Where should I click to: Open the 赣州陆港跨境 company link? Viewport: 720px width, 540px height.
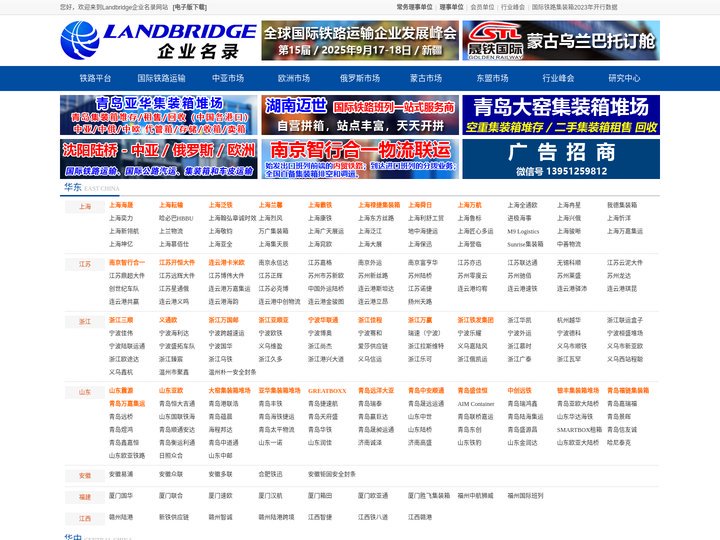[276, 517]
